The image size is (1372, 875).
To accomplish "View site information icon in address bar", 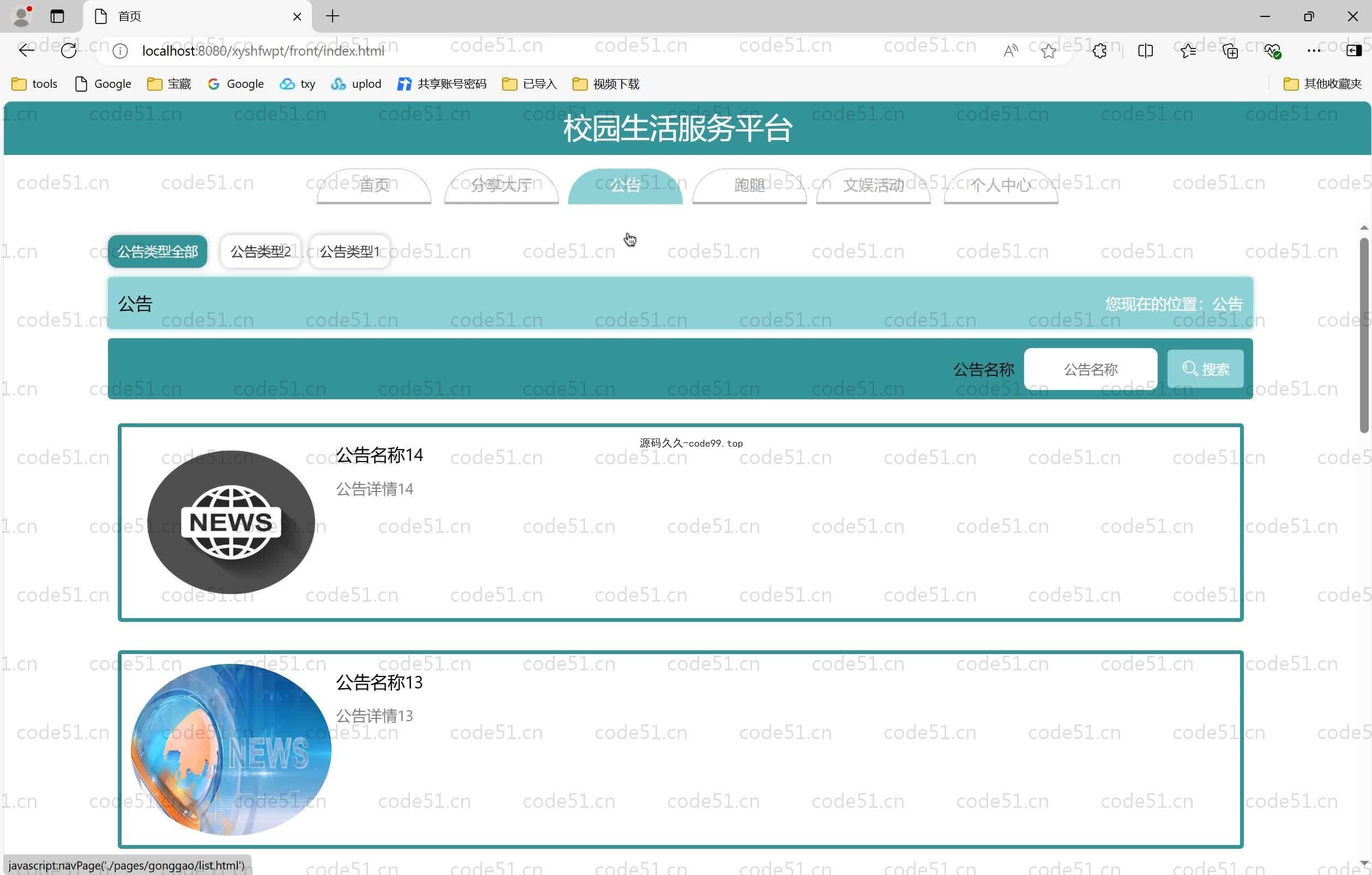I will [120, 51].
